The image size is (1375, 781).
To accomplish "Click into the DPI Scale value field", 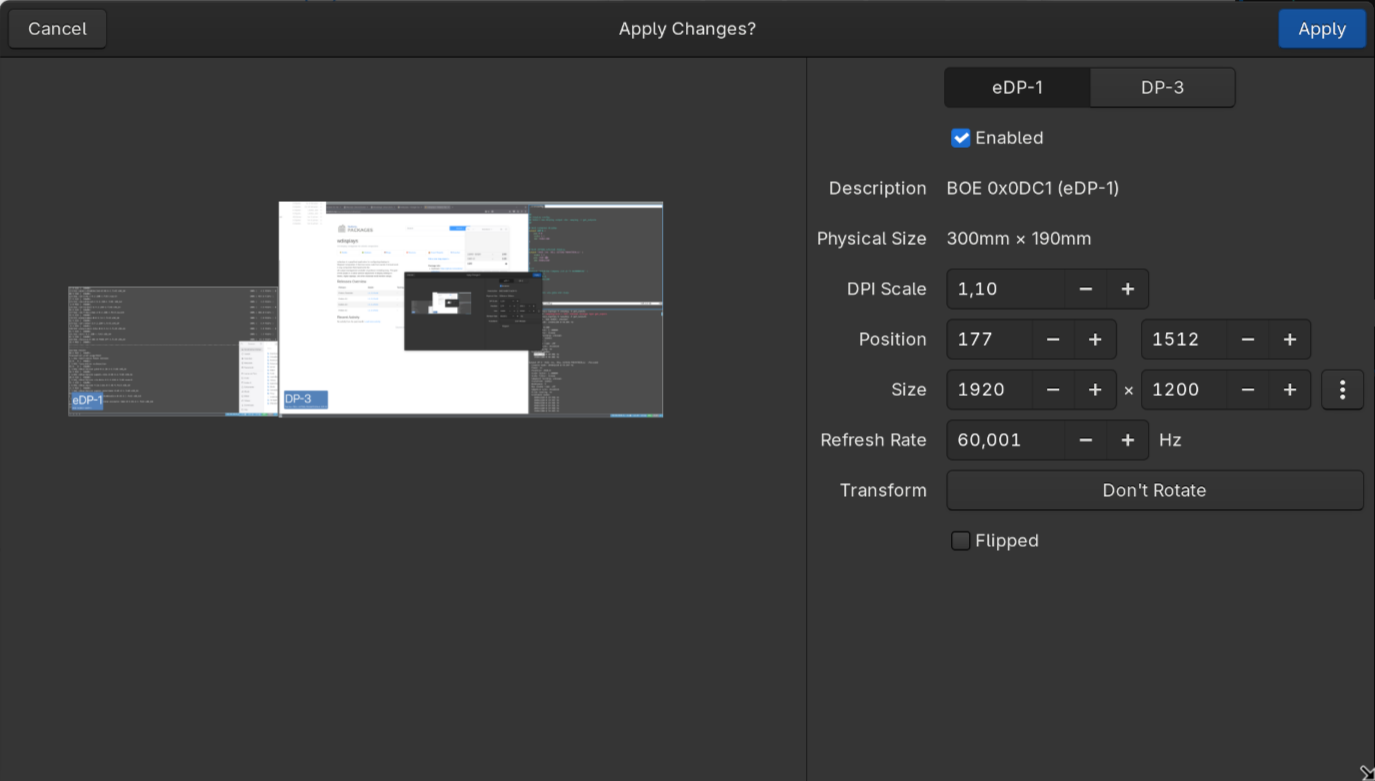I will 1005,289.
